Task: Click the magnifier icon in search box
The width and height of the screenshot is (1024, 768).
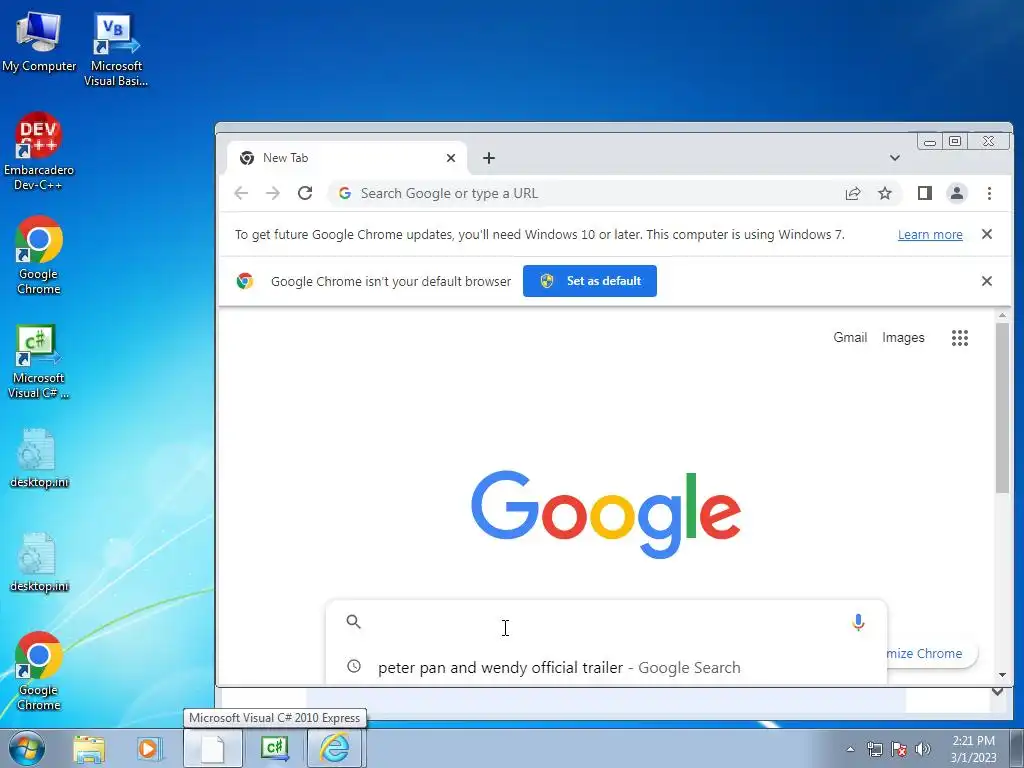Action: click(x=353, y=622)
